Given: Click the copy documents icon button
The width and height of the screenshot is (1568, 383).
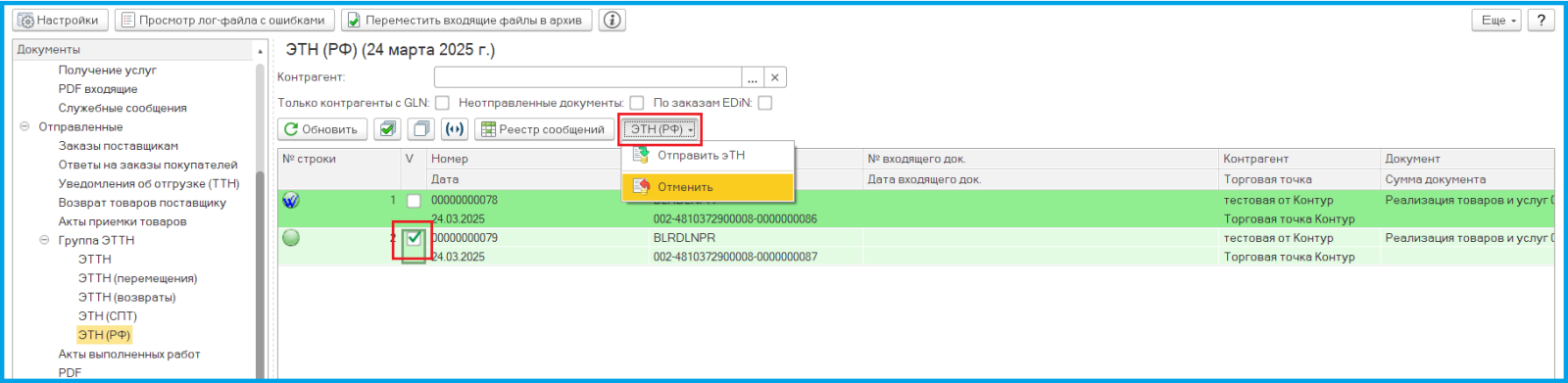Looking at the screenshot, I should [421, 129].
